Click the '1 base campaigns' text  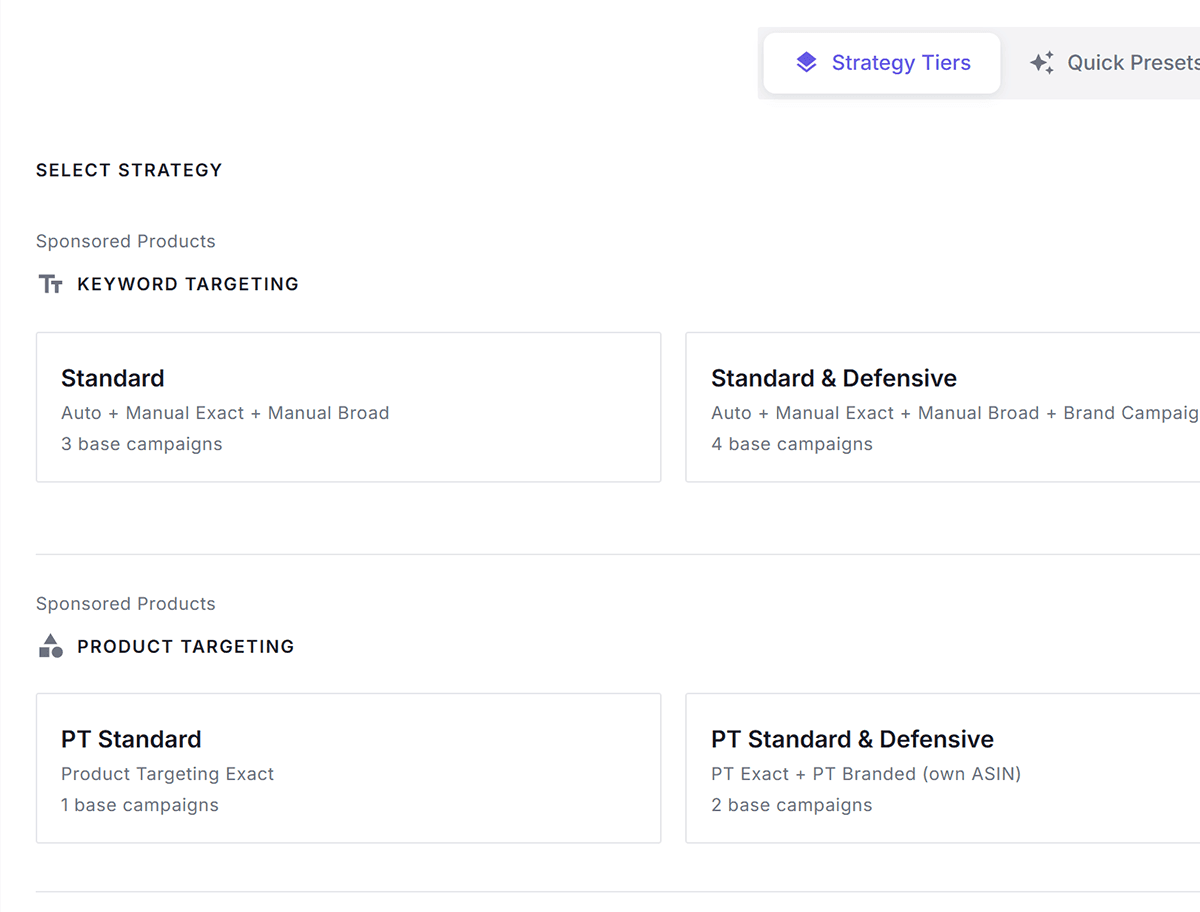tap(139, 805)
